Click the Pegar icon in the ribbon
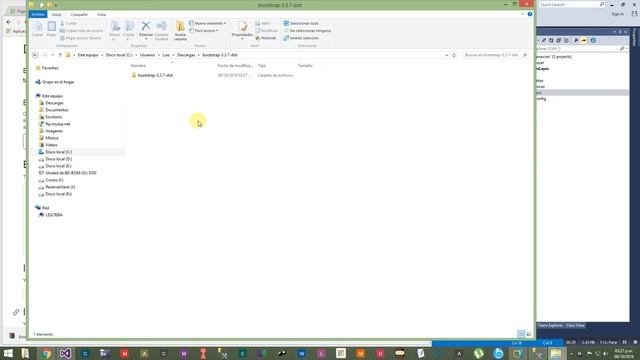Image resolution: width=640 pixels, height=360 pixels. [x=51, y=29]
